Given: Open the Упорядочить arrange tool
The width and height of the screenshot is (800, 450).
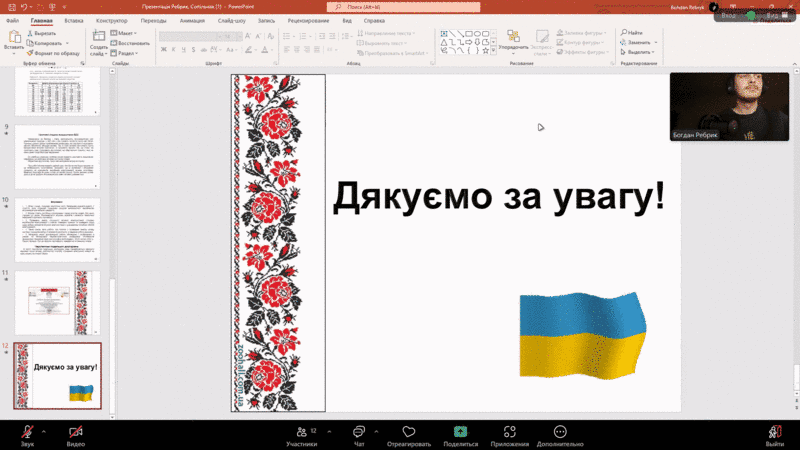Looking at the screenshot, I should pos(513,38).
